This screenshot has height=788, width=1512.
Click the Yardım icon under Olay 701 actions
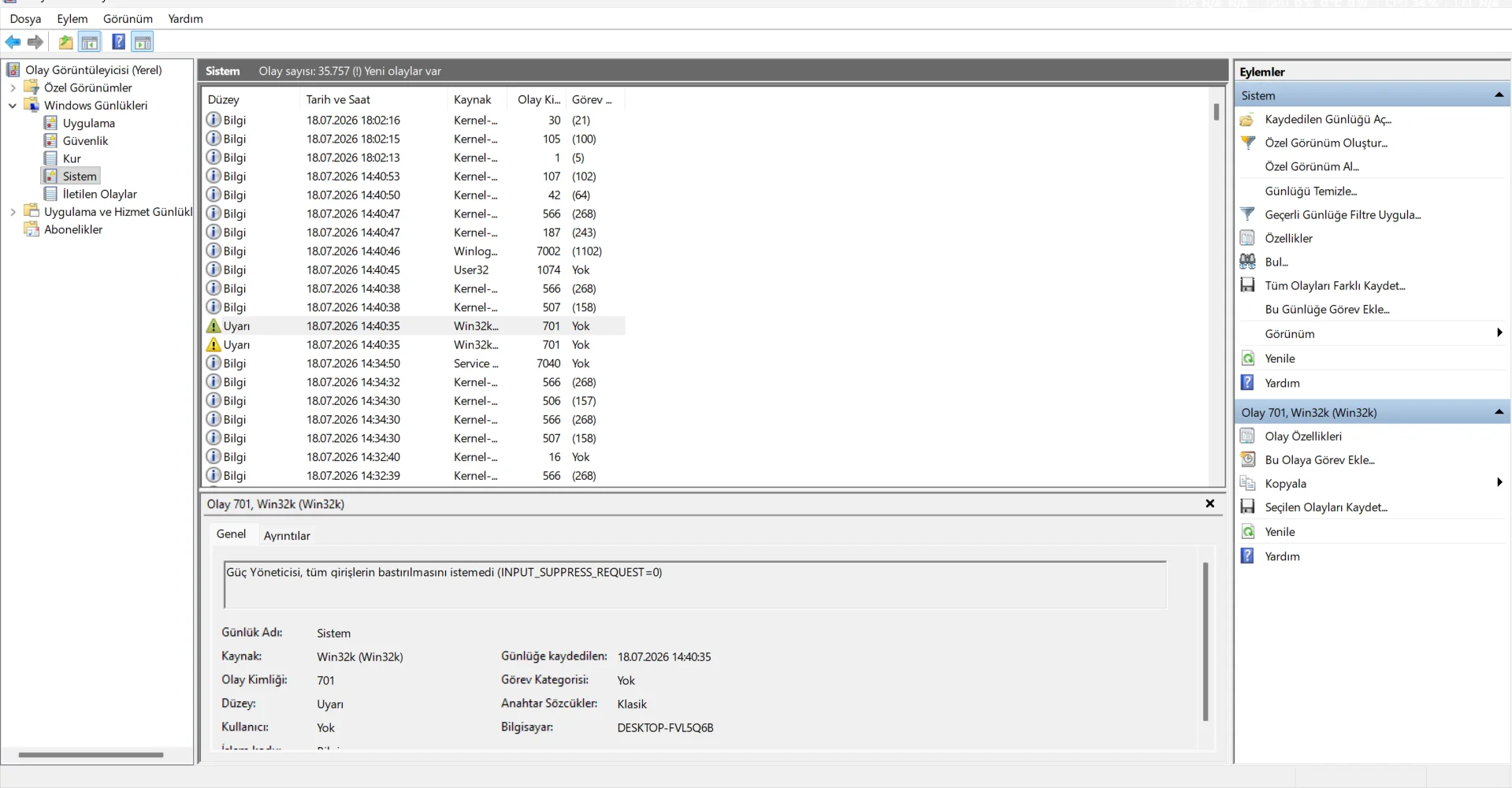(x=1247, y=556)
